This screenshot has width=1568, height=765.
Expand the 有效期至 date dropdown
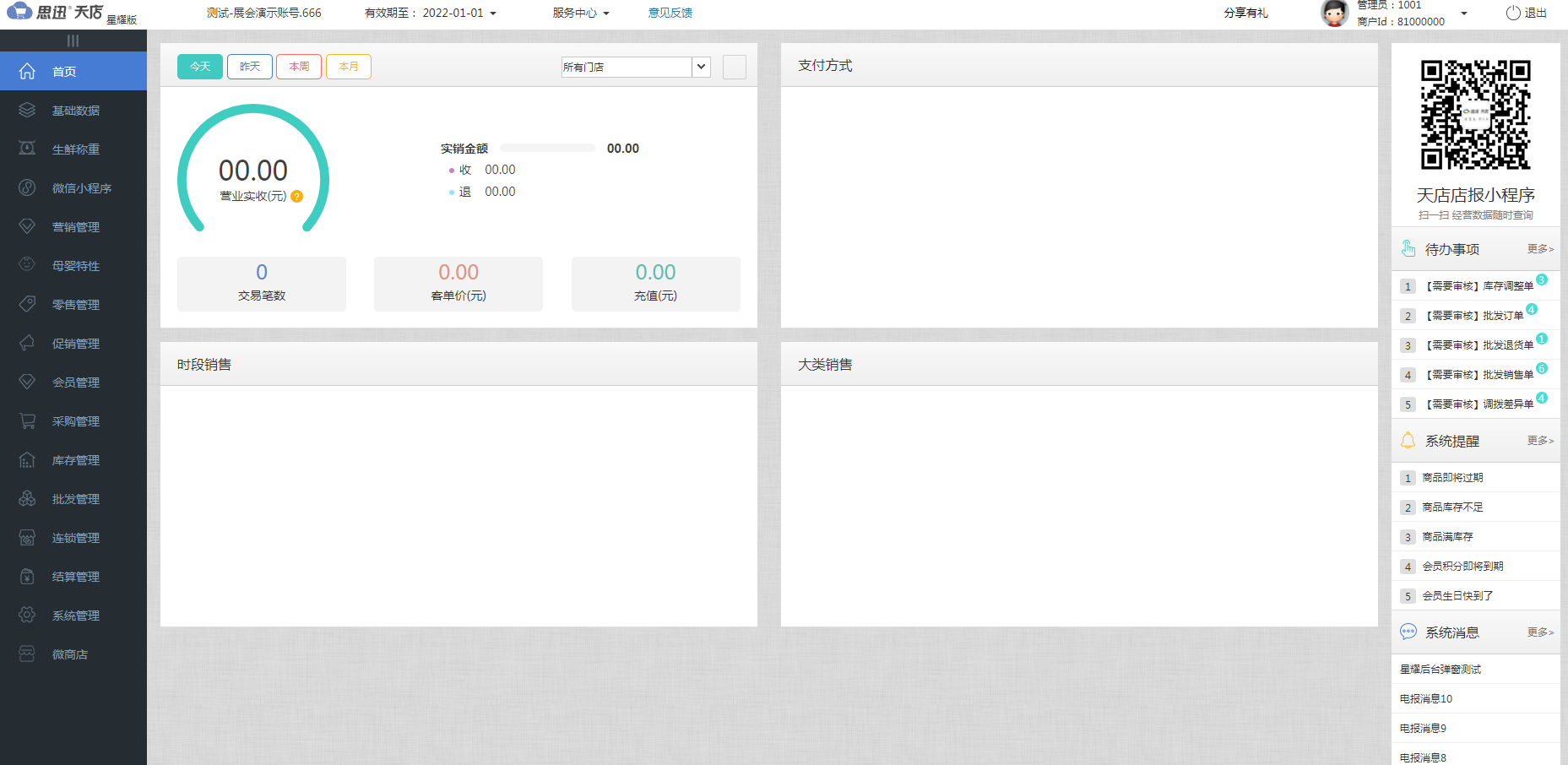(493, 14)
